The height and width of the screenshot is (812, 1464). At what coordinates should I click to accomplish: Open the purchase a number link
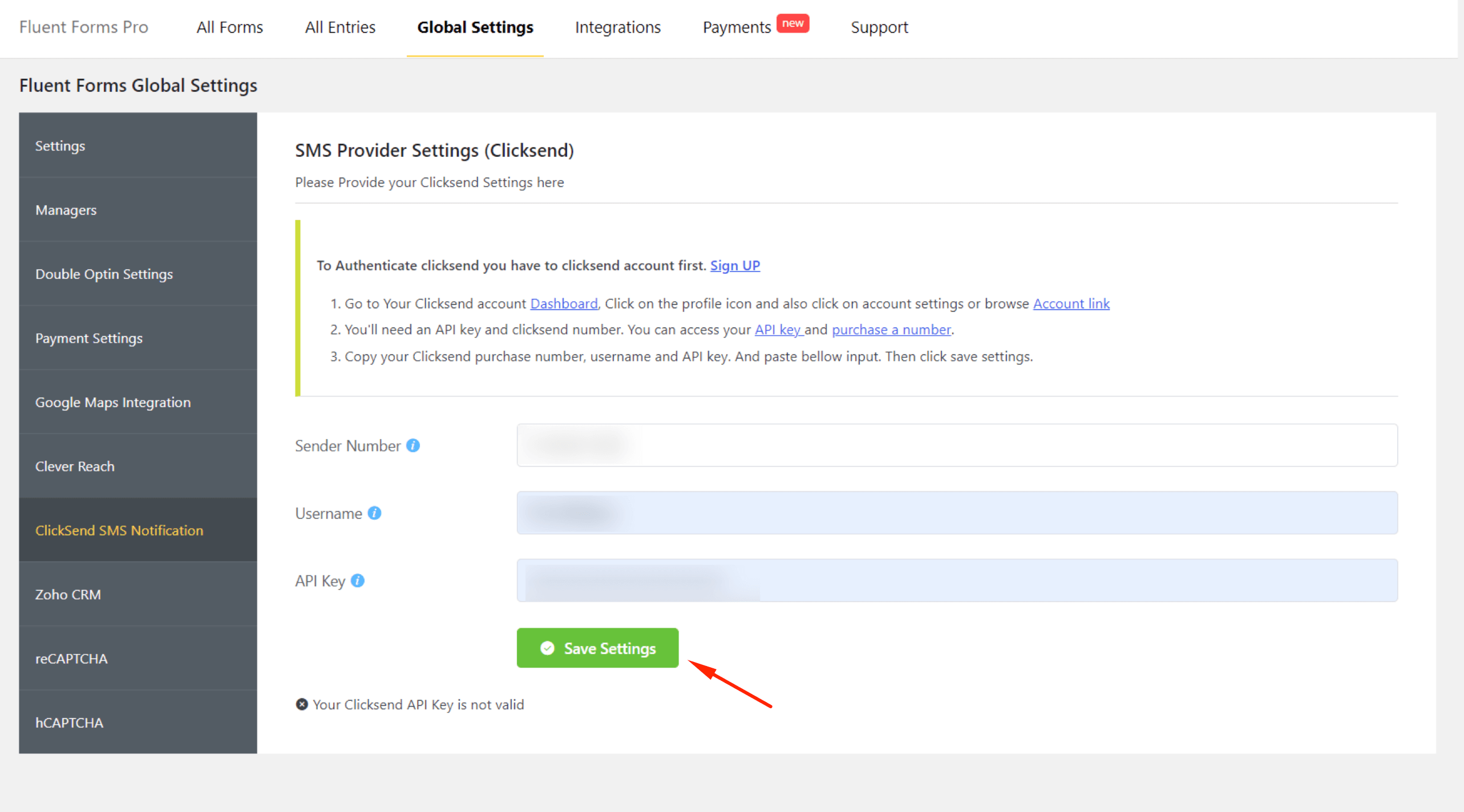[891, 330]
